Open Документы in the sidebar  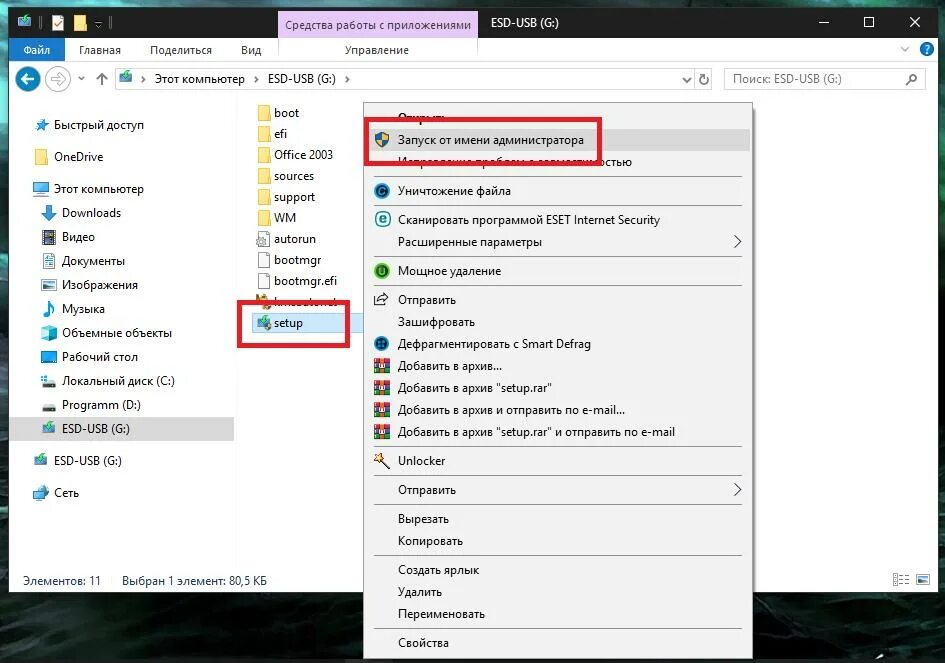pyautogui.click(x=93, y=261)
